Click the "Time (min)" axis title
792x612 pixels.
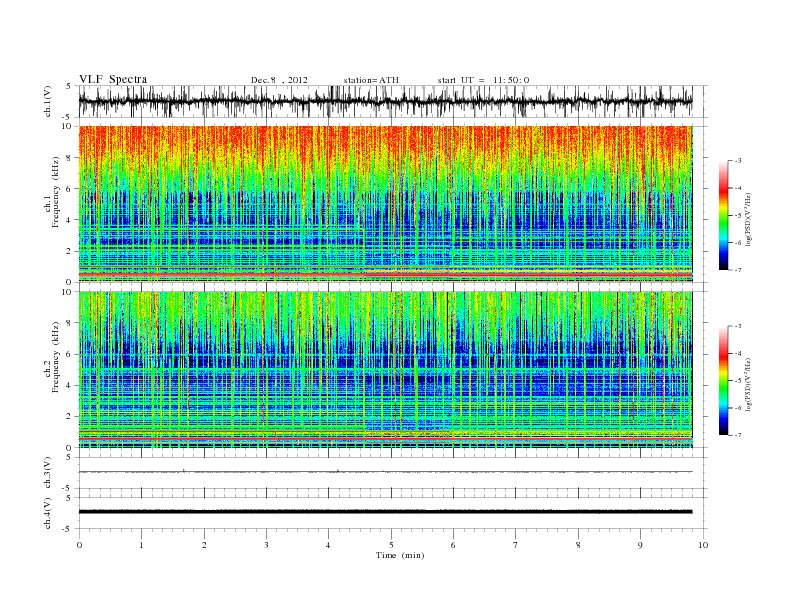[400, 555]
